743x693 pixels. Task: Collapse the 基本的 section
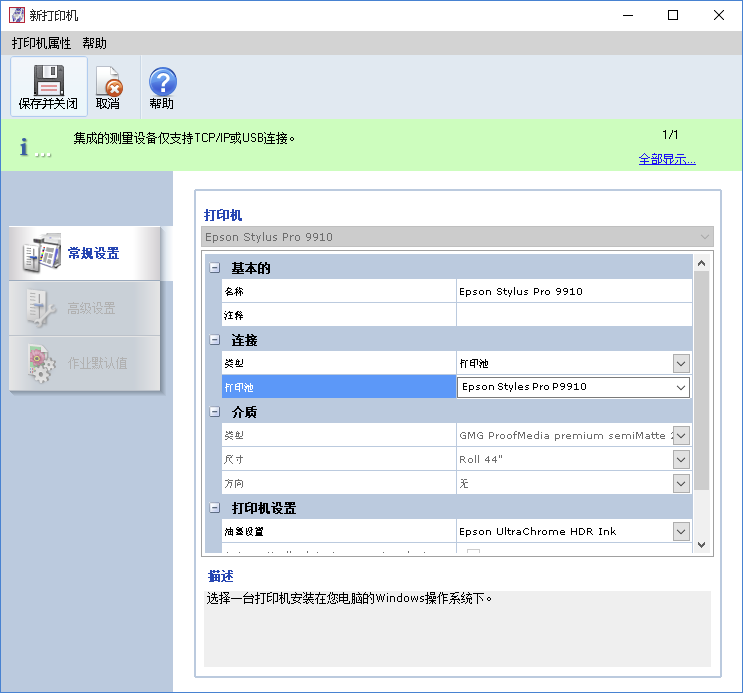(x=214, y=268)
